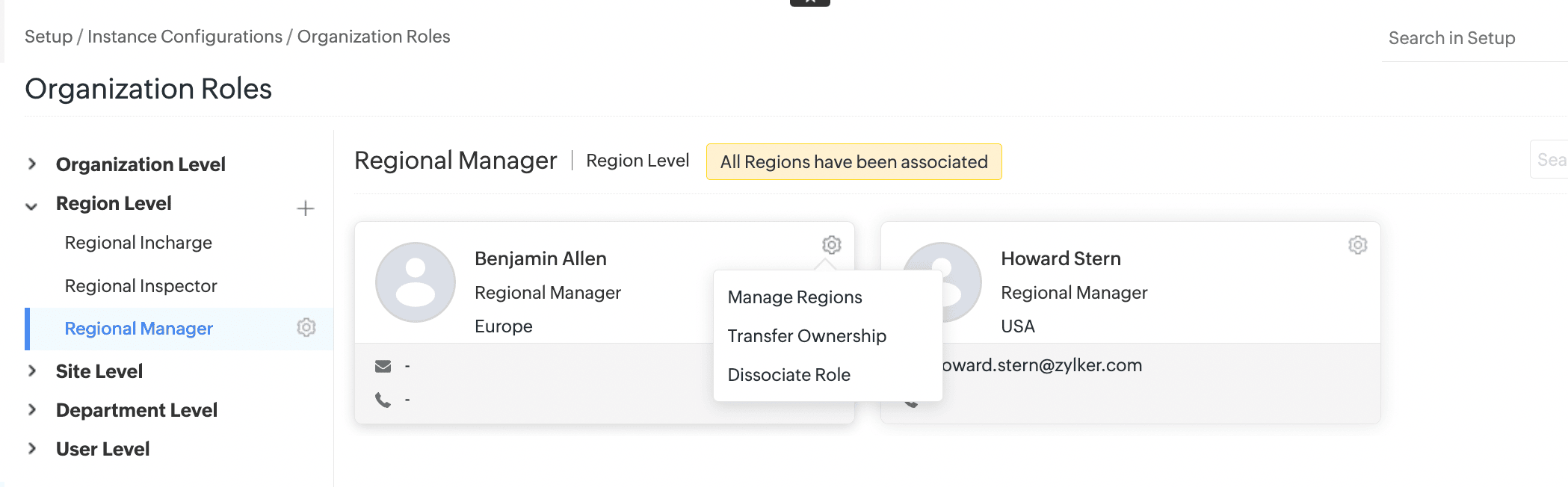Select Manage Regions from the menu
This screenshot has height=487, width=1568.
[794, 297]
